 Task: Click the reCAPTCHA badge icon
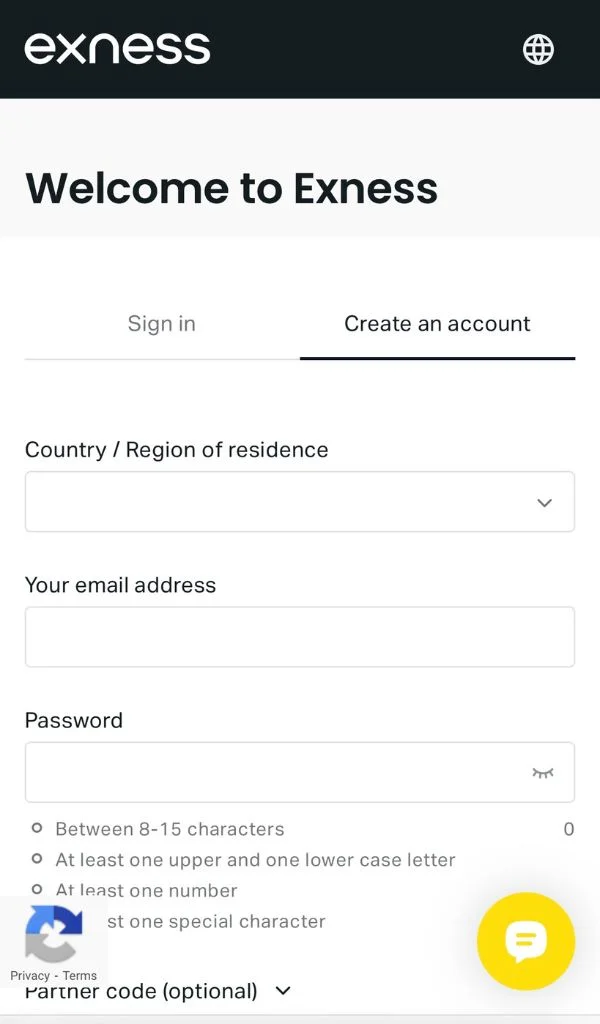click(x=54, y=933)
